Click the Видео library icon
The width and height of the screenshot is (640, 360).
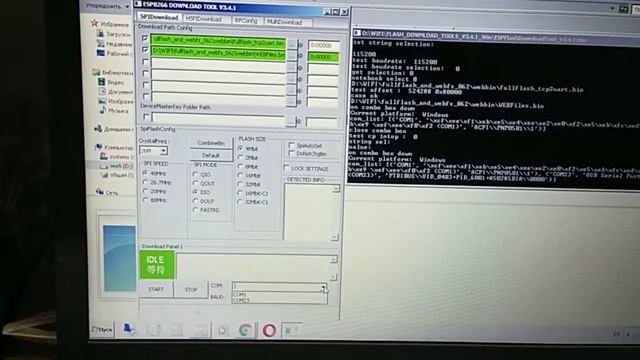(x=102, y=82)
